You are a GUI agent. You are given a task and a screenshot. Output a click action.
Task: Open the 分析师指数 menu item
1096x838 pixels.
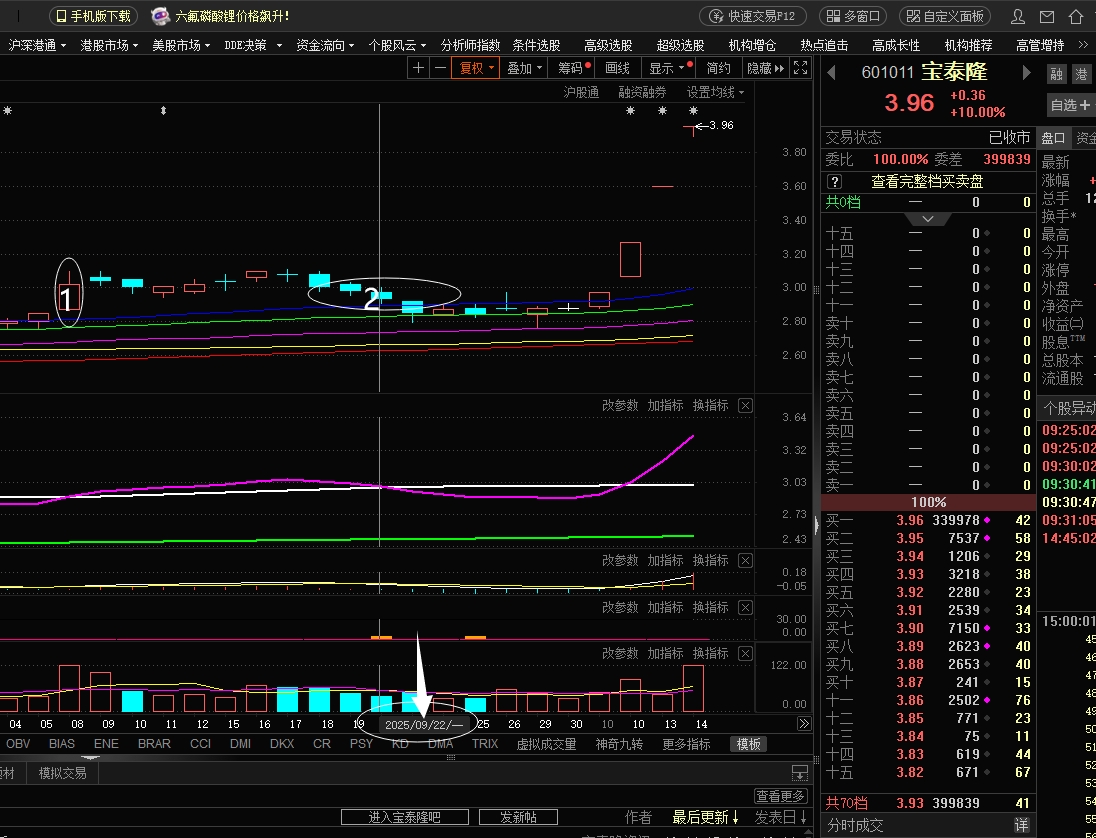(470, 45)
